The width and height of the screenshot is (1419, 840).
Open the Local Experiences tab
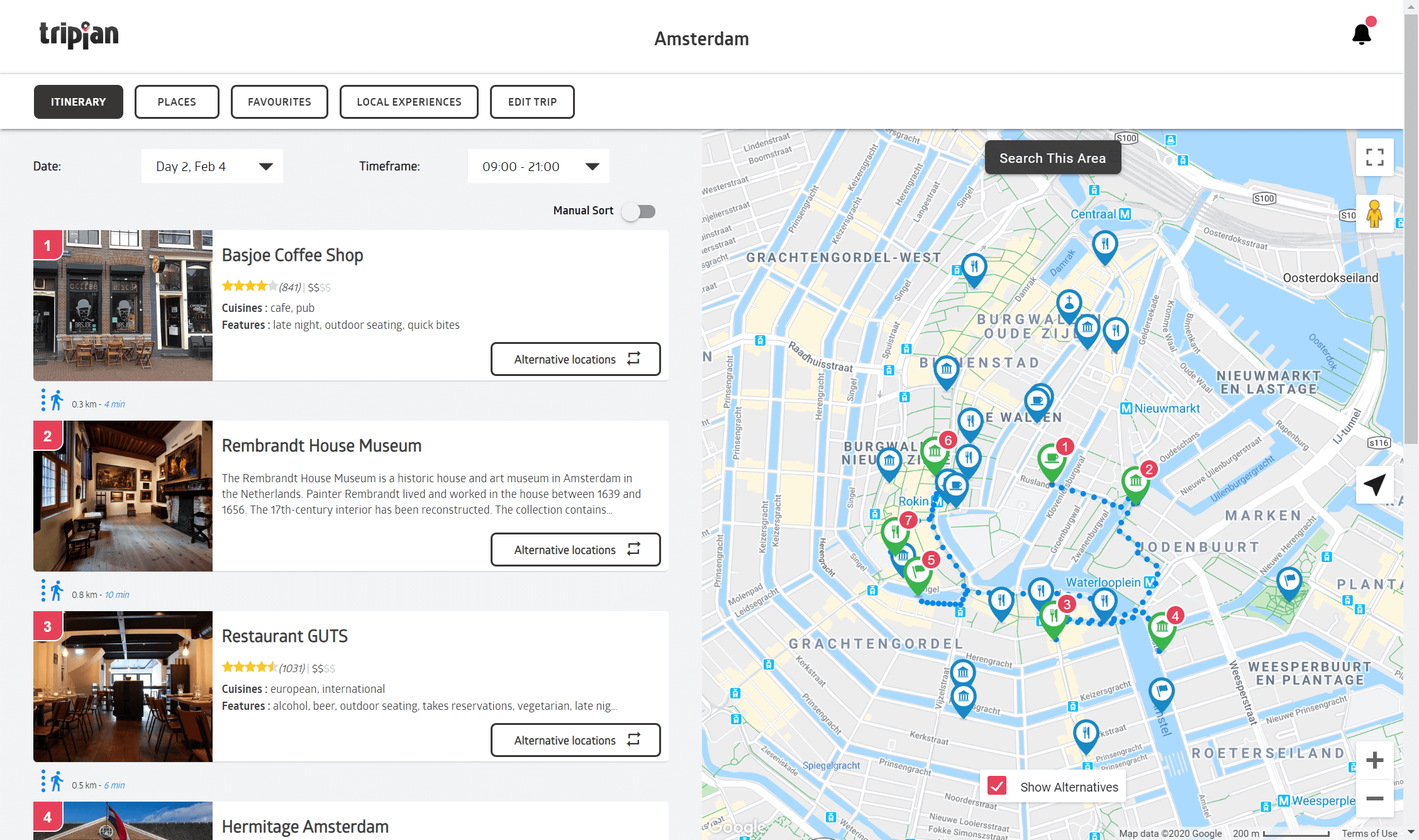pyautogui.click(x=409, y=102)
